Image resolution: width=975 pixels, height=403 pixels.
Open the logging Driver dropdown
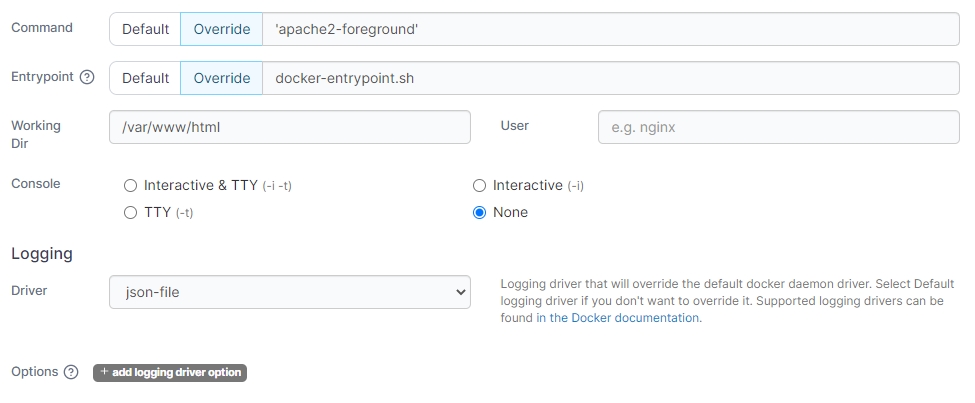289,292
